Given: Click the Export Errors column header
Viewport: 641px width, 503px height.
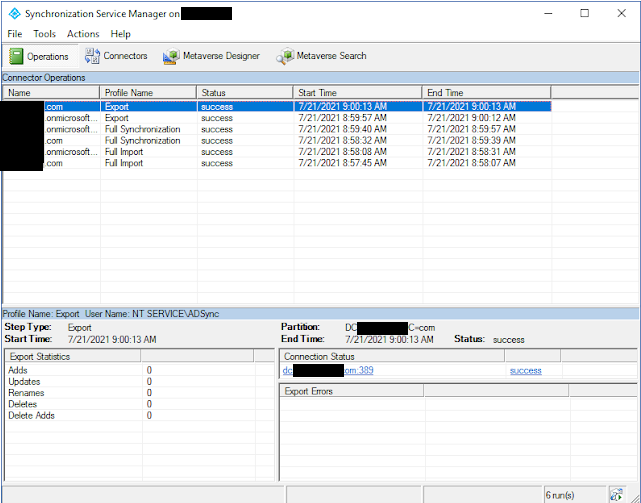Looking at the screenshot, I should (352, 391).
